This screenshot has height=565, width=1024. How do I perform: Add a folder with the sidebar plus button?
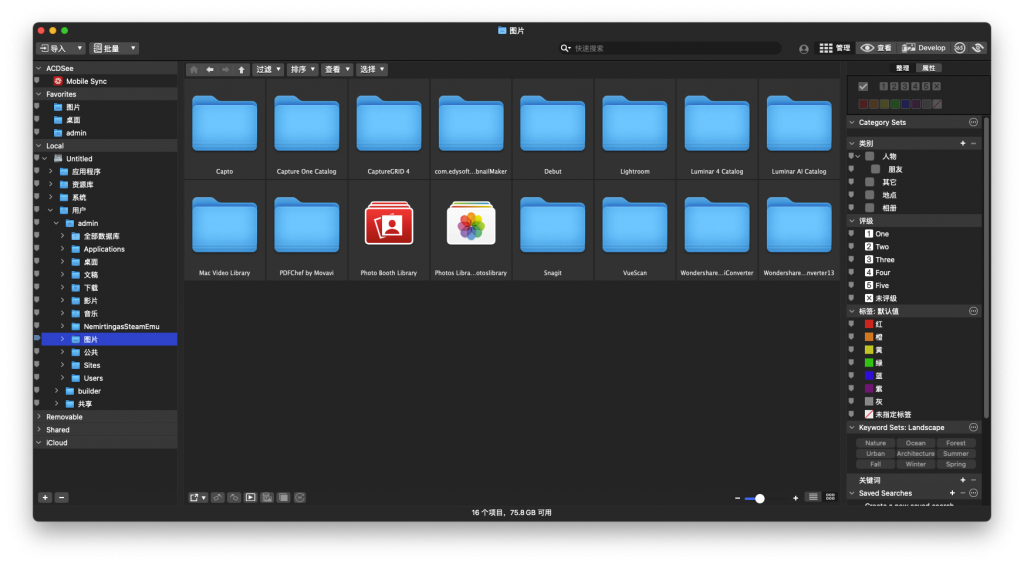coord(45,498)
